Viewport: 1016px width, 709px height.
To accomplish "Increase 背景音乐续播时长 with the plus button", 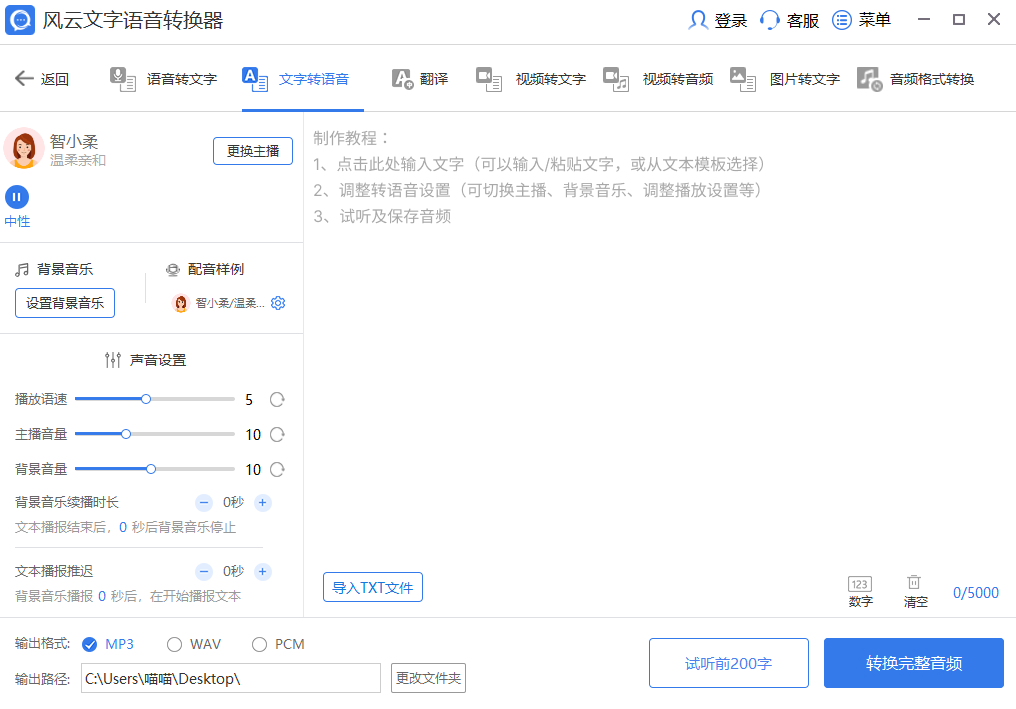I will pos(262,502).
